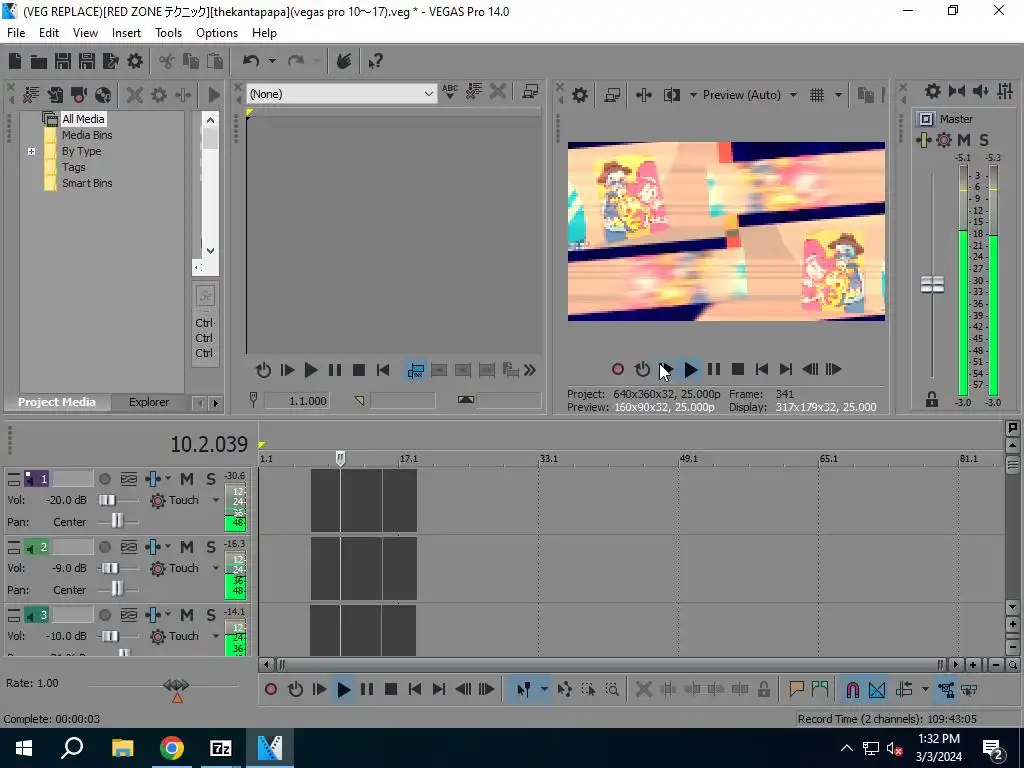Undo the last action
This screenshot has width=1024, height=768.
point(251,61)
